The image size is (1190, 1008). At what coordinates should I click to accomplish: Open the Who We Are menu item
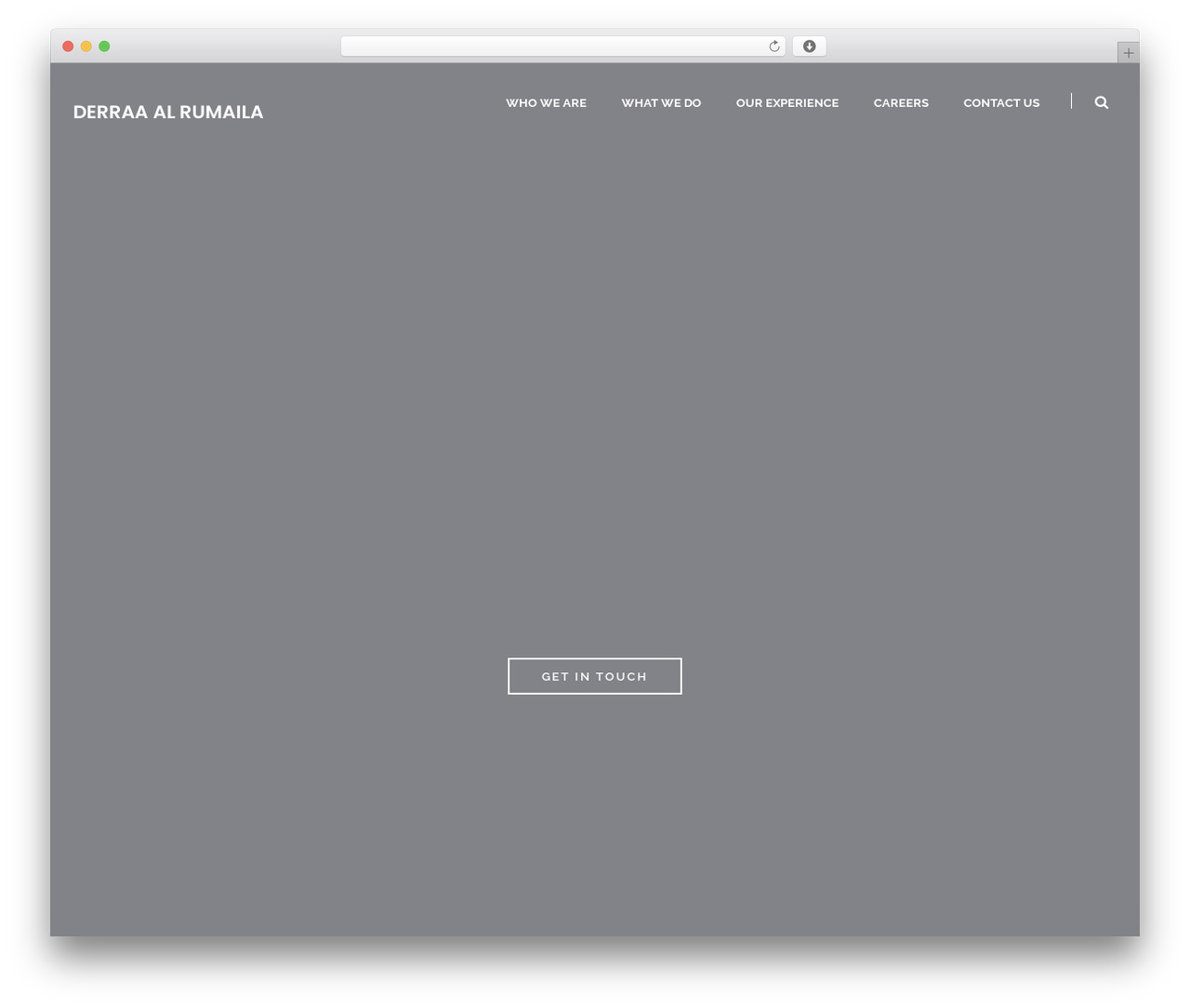(x=546, y=103)
